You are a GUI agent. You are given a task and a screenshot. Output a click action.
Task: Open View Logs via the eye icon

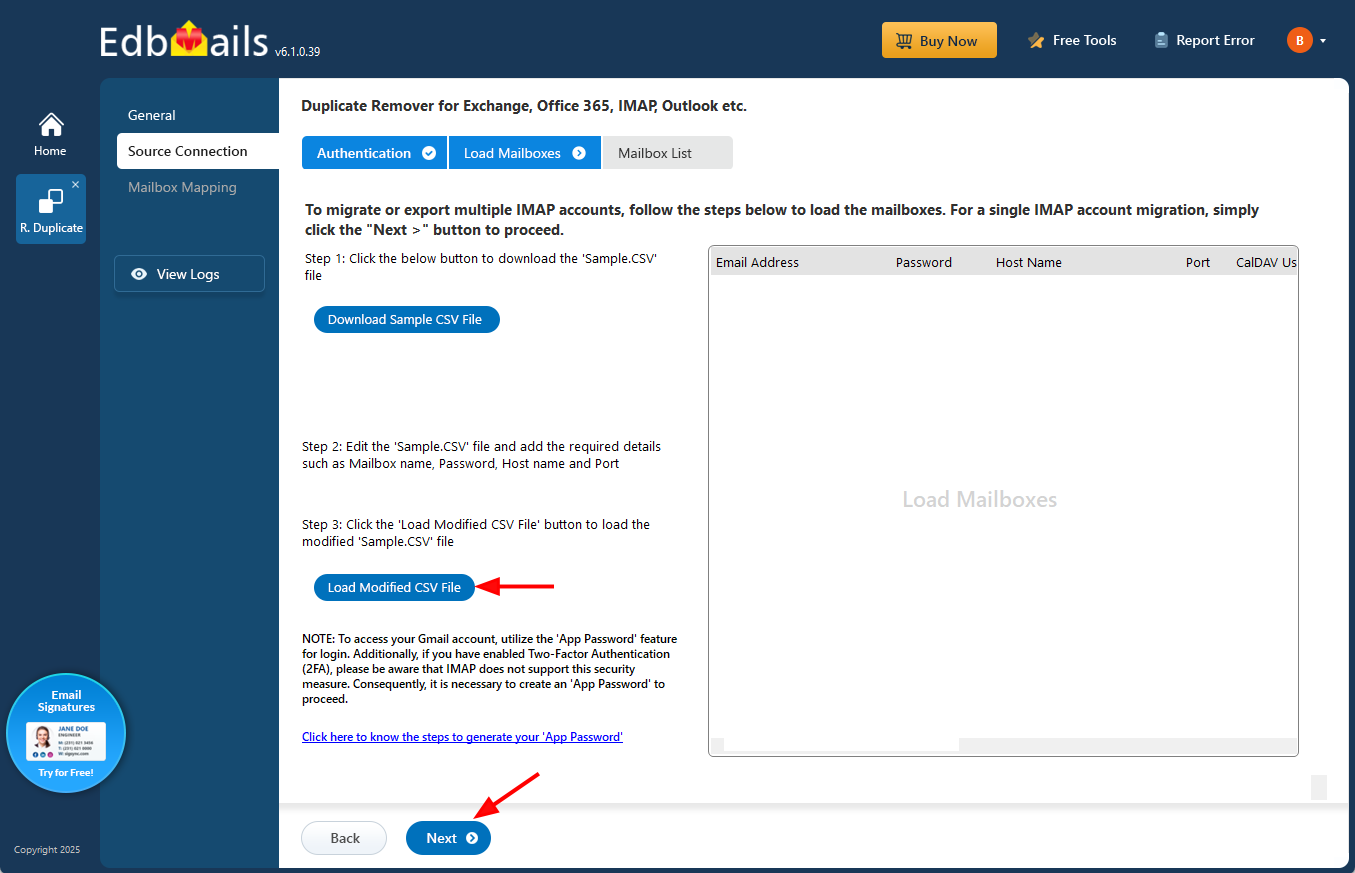[x=139, y=273]
